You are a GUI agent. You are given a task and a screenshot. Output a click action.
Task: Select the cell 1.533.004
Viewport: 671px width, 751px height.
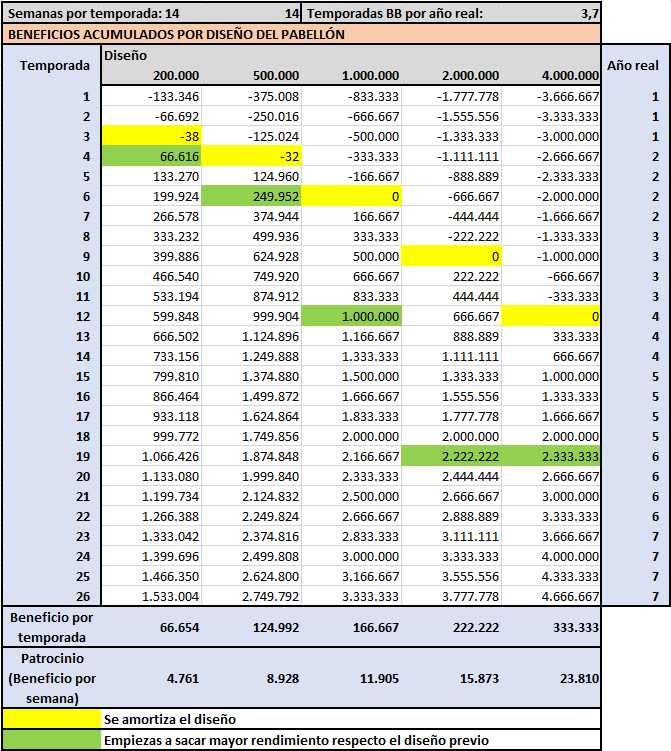point(152,596)
